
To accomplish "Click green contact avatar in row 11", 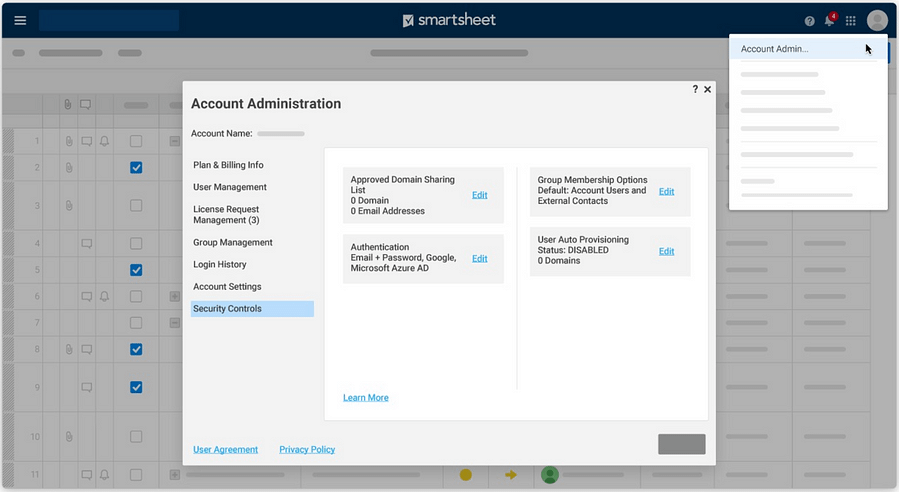I will pos(550,475).
